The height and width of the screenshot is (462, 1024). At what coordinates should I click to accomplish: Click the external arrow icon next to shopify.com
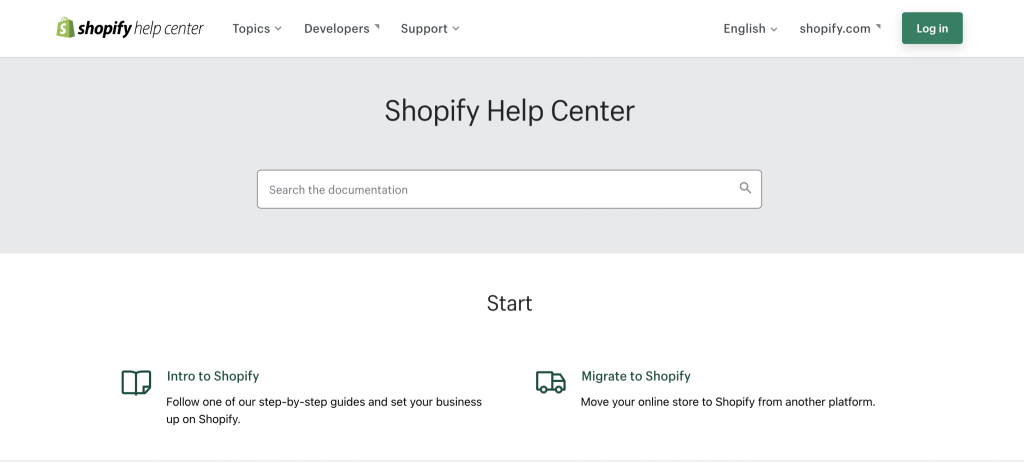[x=878, y=26]
